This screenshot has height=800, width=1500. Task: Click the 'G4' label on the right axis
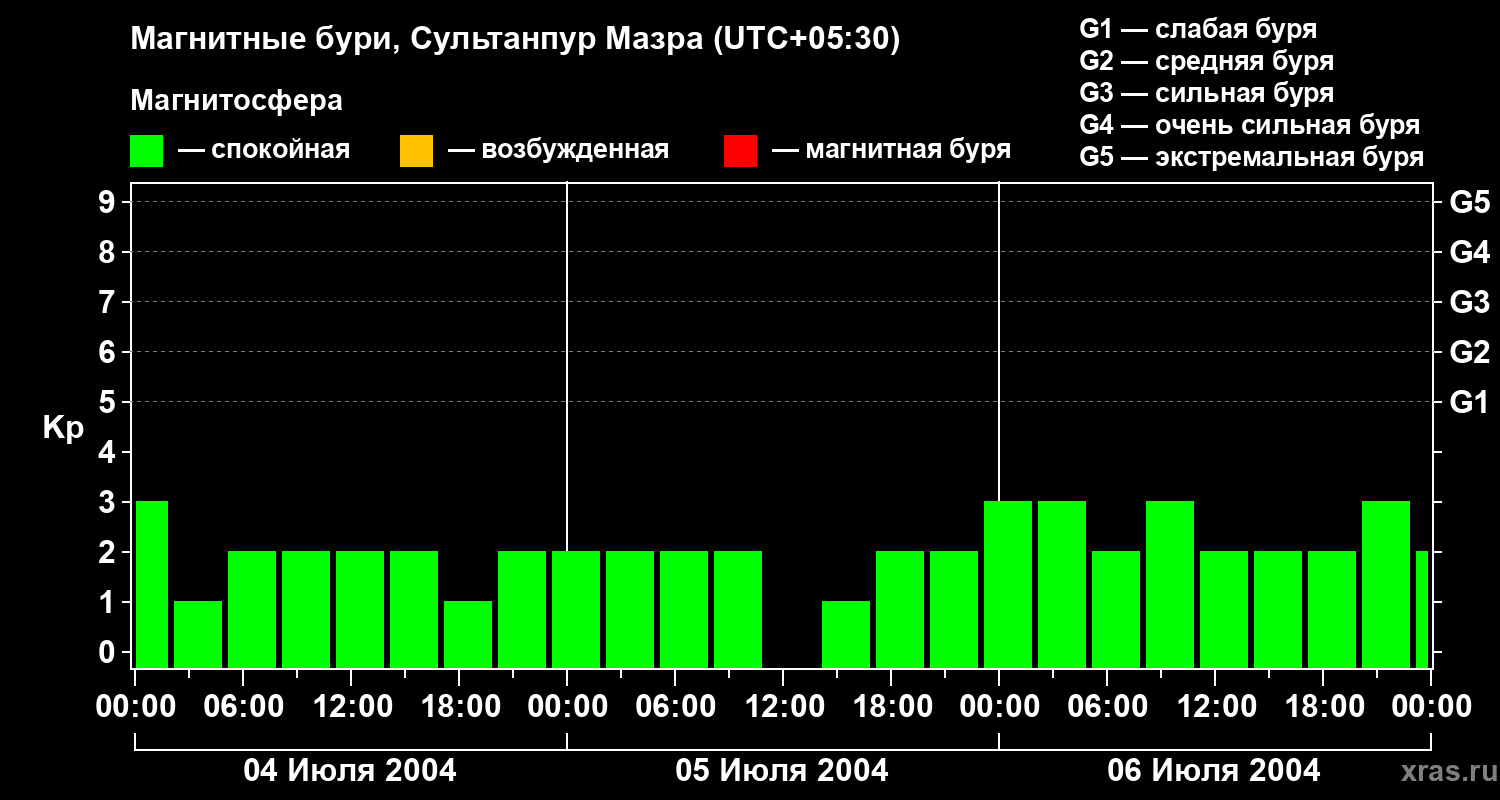(x=1469, y=252)
